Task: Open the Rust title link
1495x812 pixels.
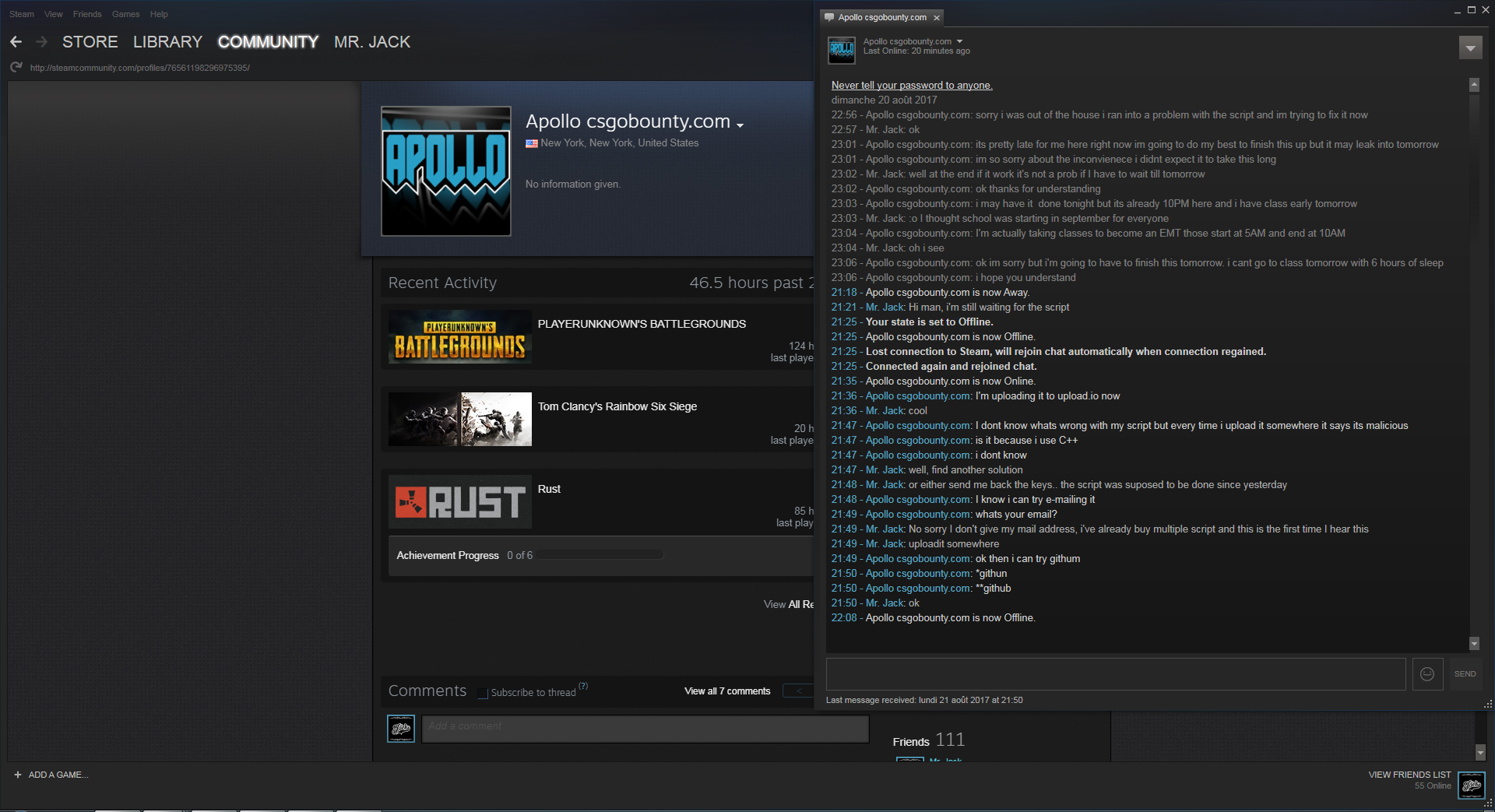Action: click(549, 489)
